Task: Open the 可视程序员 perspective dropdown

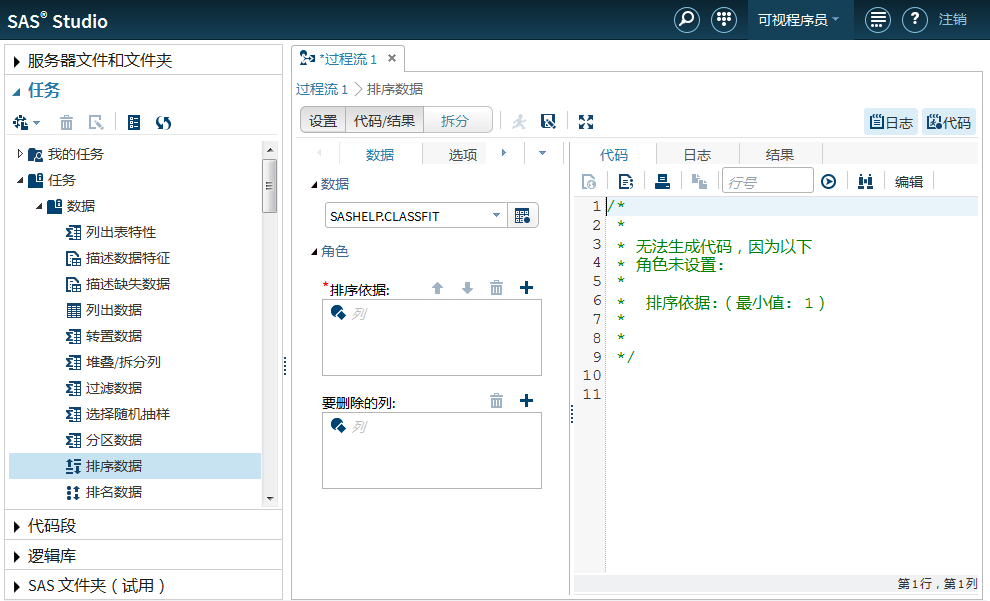Action: 798,20
